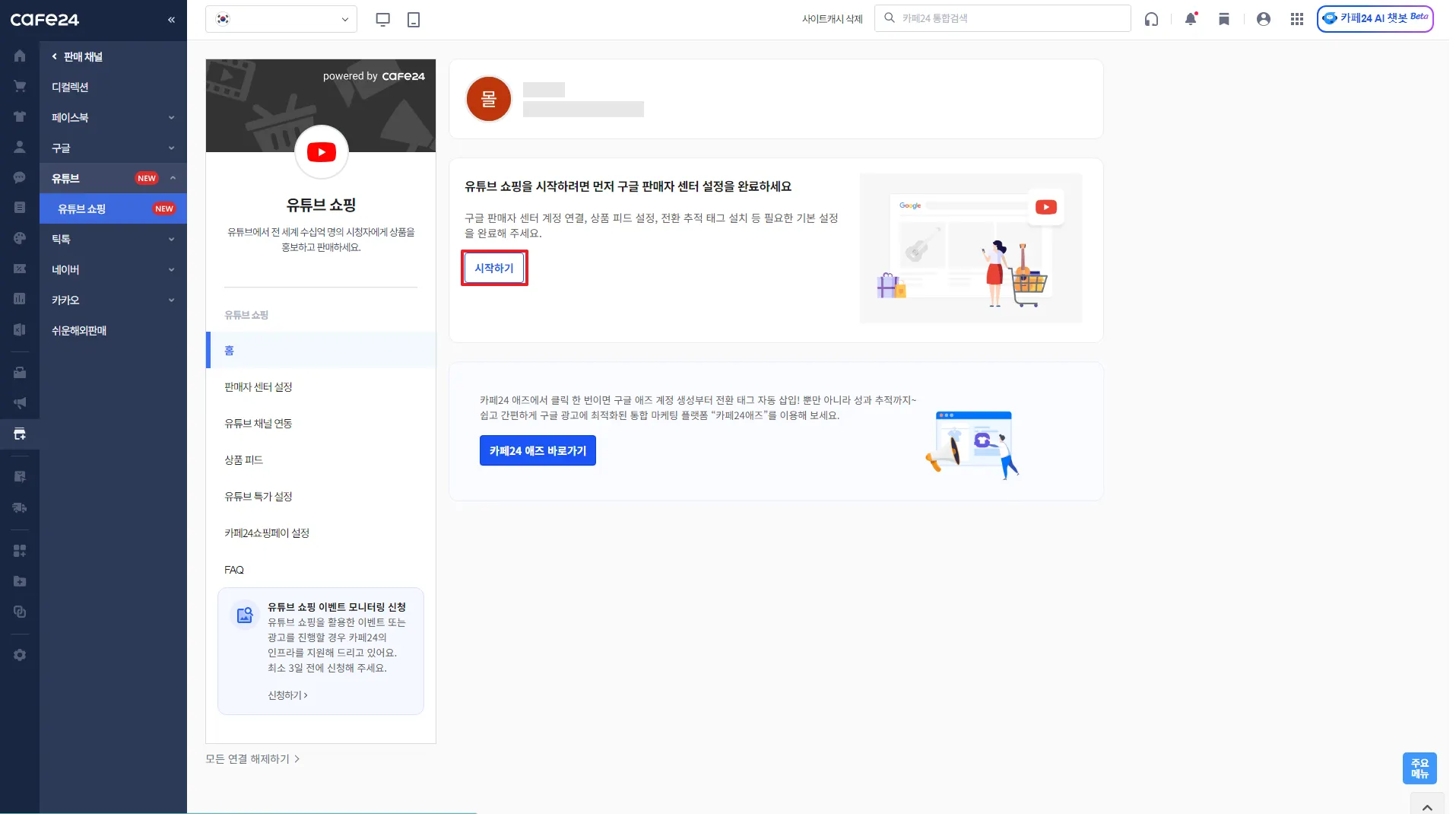Open 판매자 센터 설정 section

pos(321,386)
